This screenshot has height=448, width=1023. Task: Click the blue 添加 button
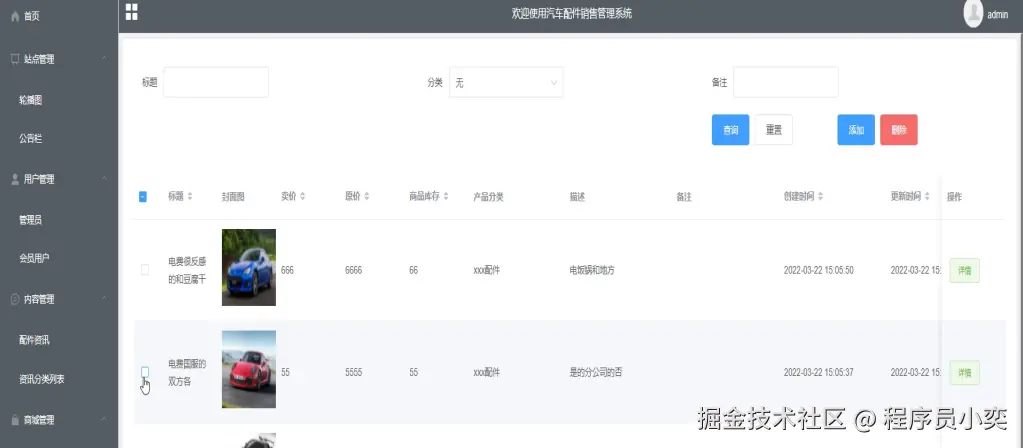pyautogui.click(x=856, y=130)
